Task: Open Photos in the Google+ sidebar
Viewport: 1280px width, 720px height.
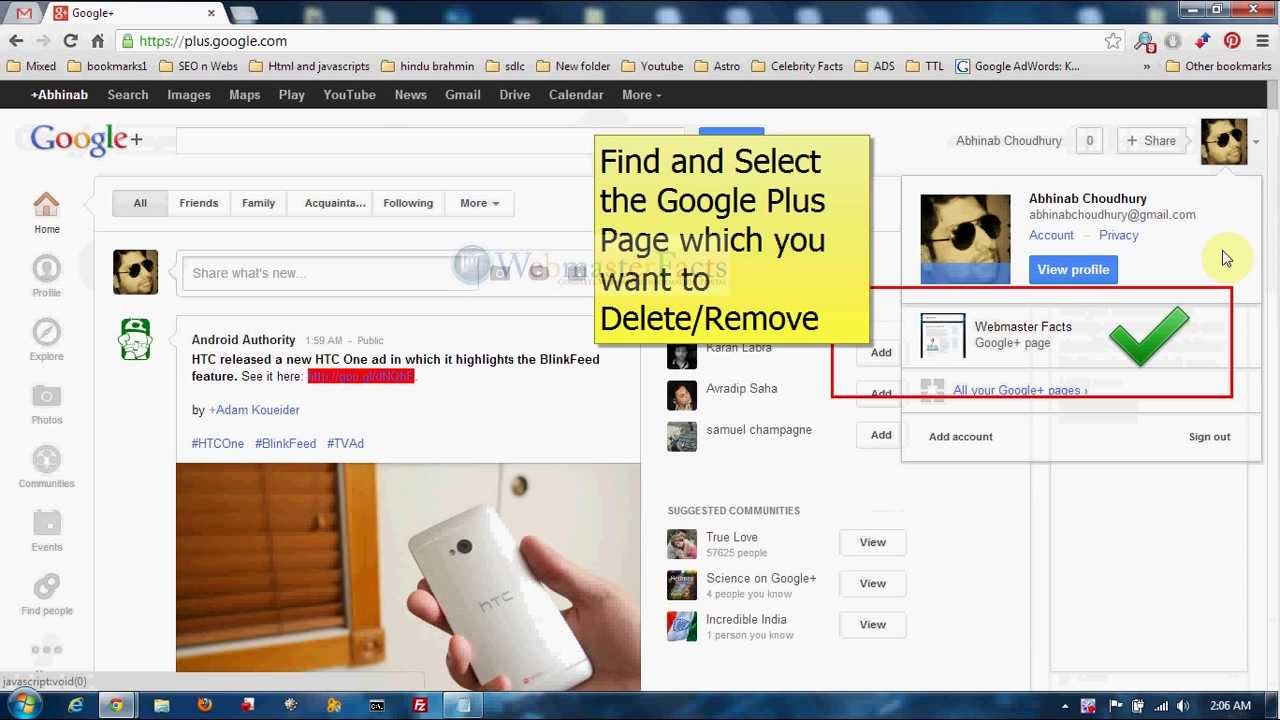Action: [46, 404]
